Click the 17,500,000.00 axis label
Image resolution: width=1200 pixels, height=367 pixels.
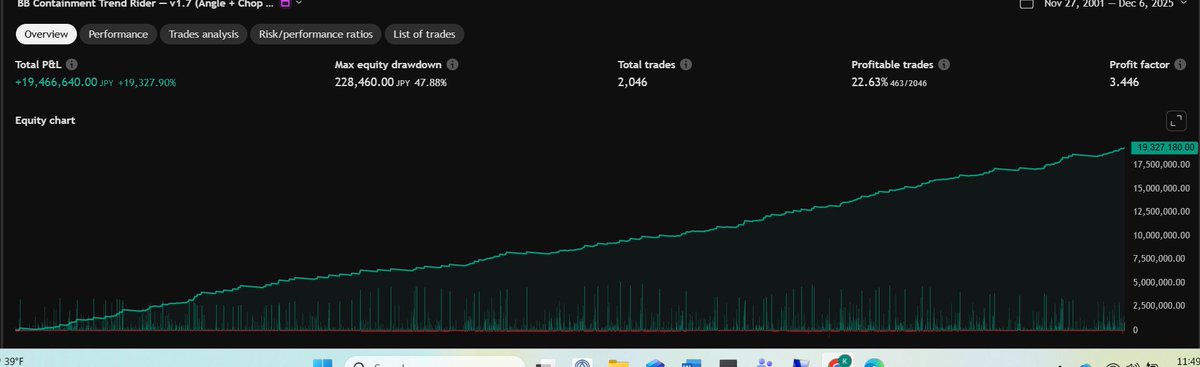pyautogui.click(x=1162, y=164)
